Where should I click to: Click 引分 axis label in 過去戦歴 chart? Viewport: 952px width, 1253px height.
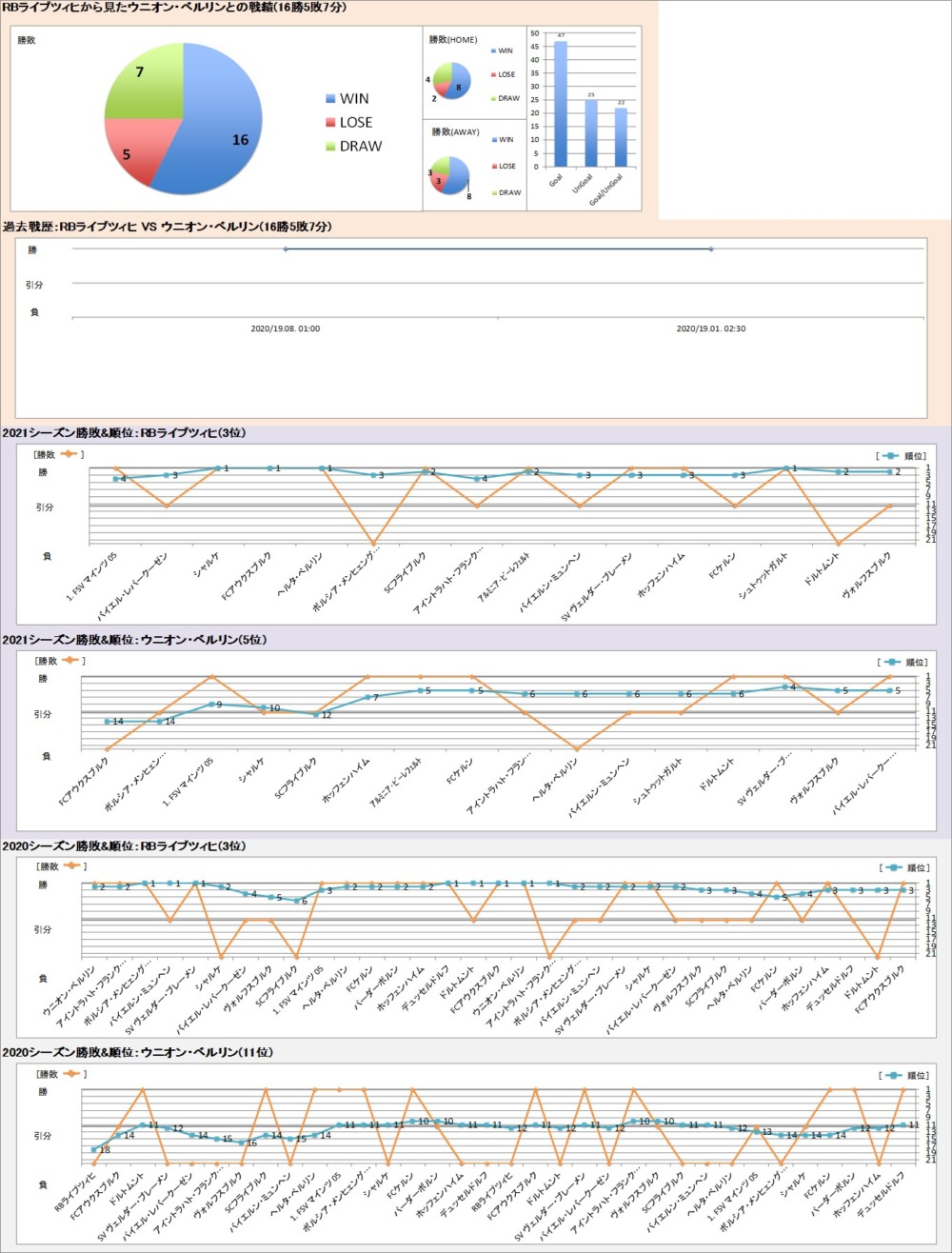click(x=35, y=284)
